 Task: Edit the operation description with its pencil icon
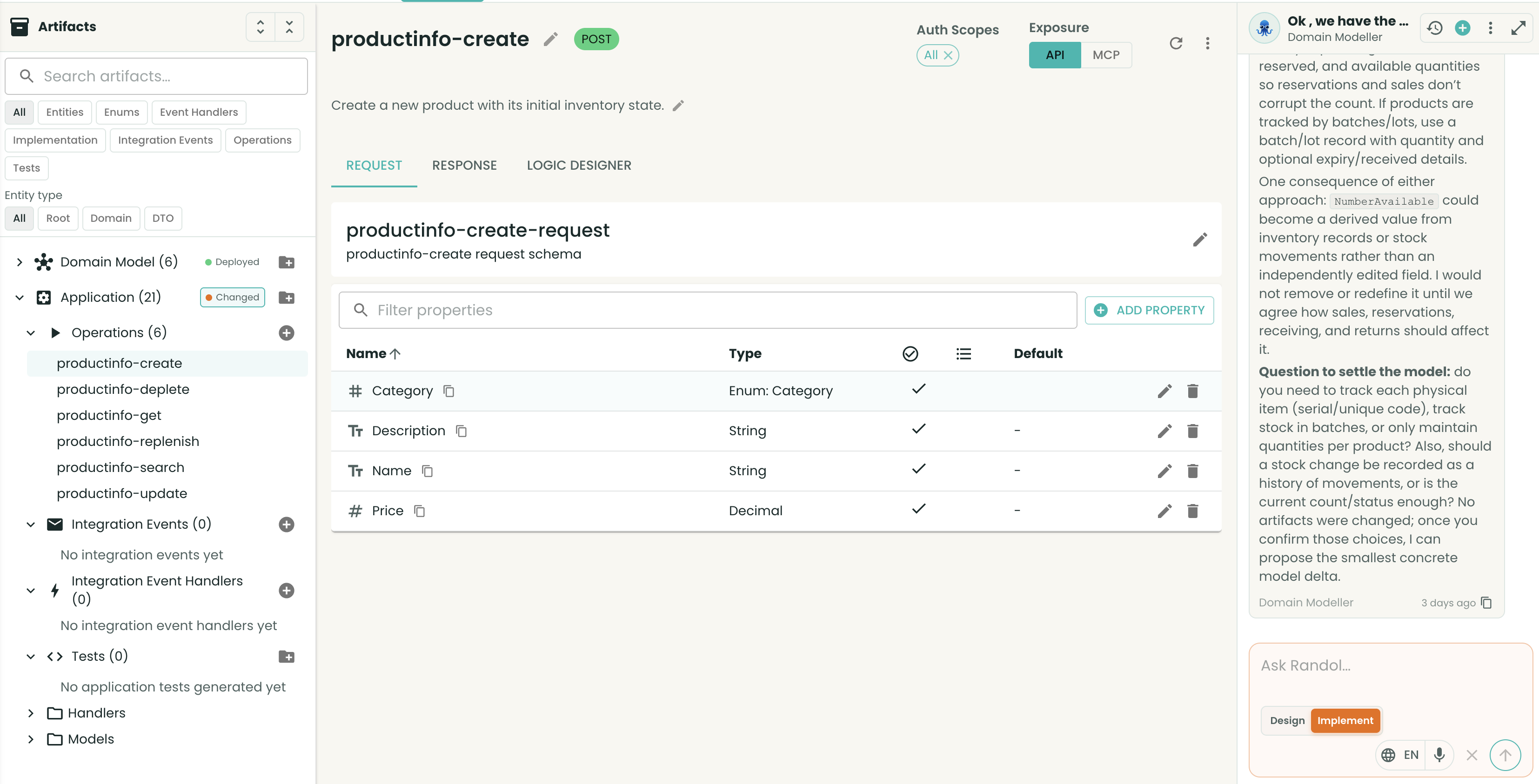[x=678, y=106]
